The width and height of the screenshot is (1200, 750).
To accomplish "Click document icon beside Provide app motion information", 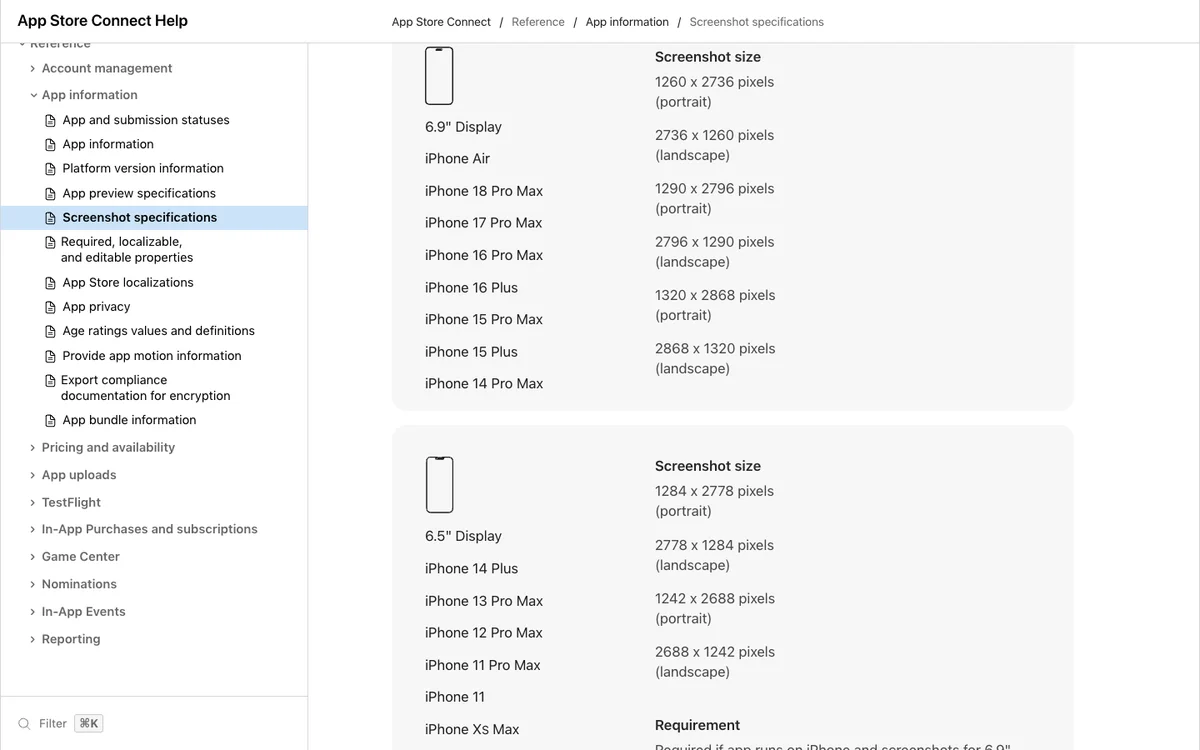I will click(51, 356).
